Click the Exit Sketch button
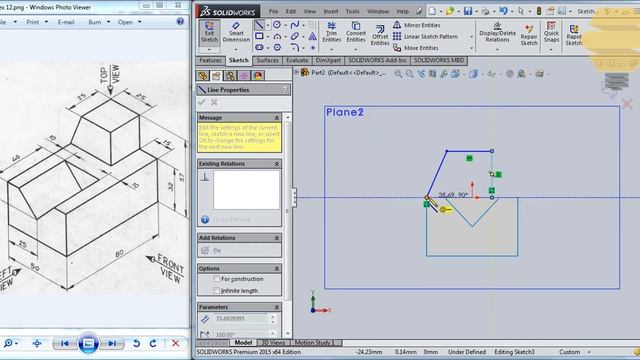The width and height of the screenshot is (640, 360). coord(209,32)
